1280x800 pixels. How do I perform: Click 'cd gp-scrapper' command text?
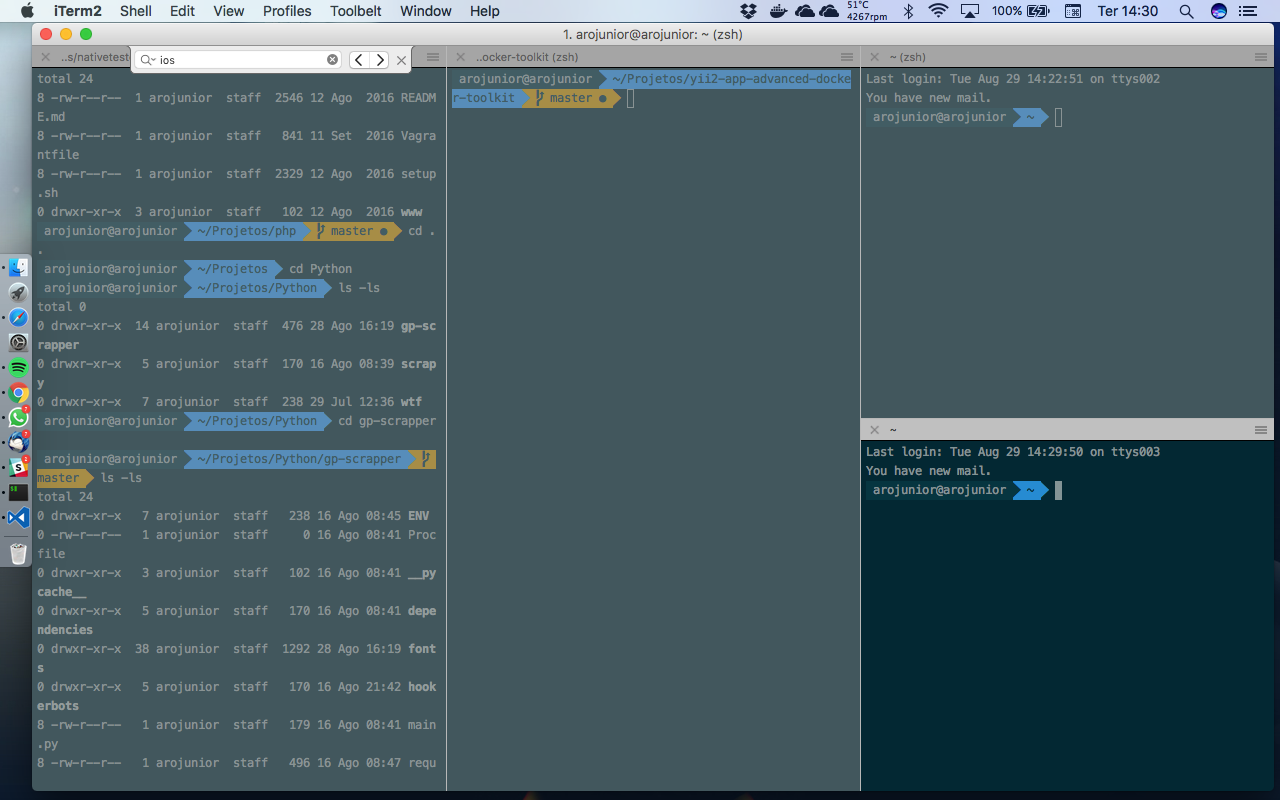[387, 421]
